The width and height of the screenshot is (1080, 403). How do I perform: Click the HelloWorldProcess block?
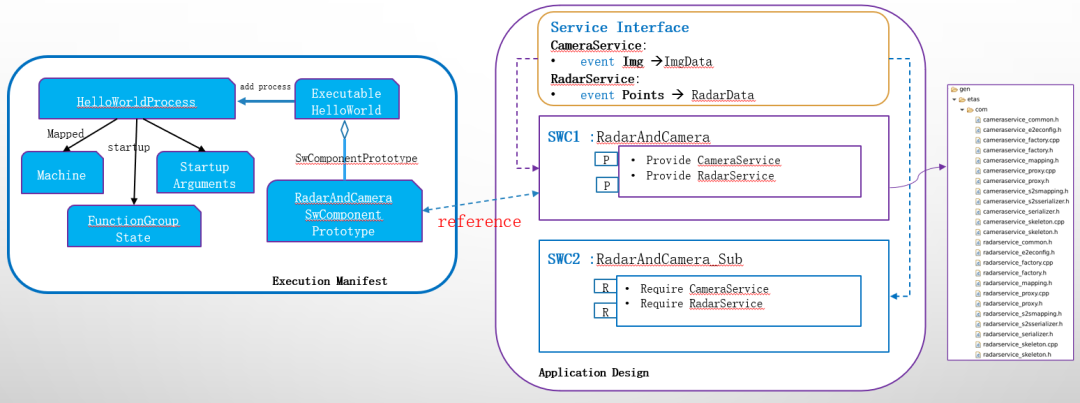pos(136,101)
